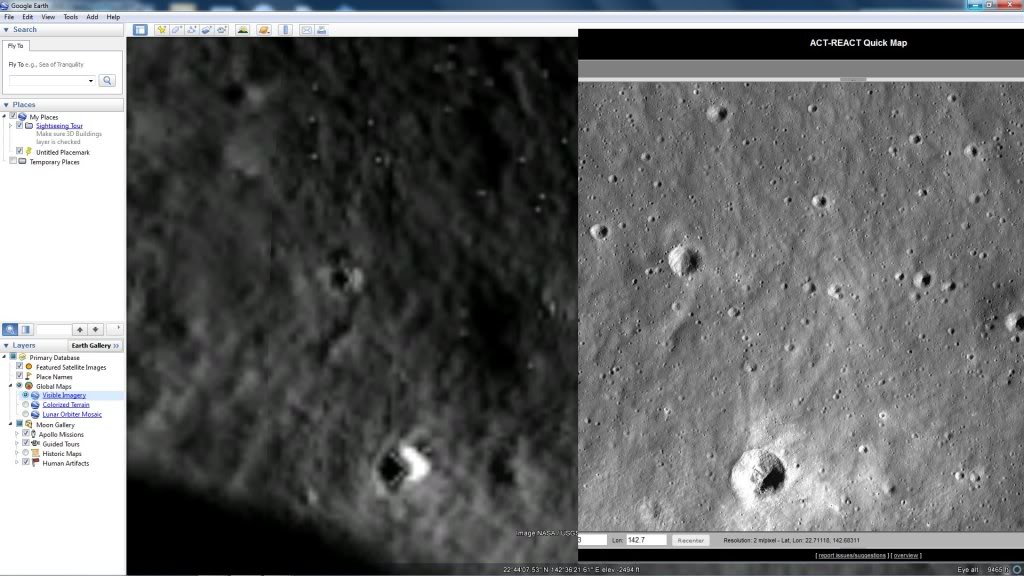Open the report issues/suggestions link
This screenshot has width=1024, height=576.
(x=852, y=556)
